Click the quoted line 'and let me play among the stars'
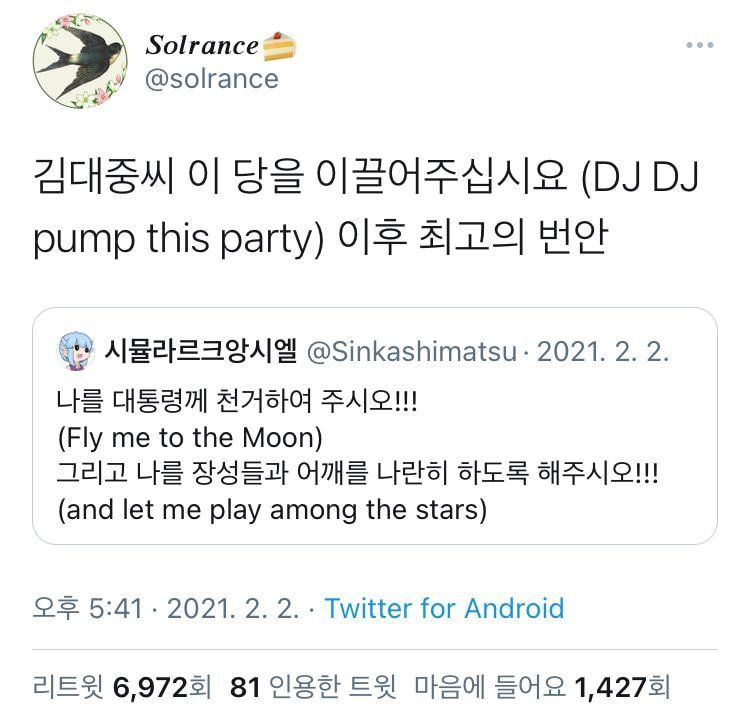The image size is (750, 712). (272, 509)
